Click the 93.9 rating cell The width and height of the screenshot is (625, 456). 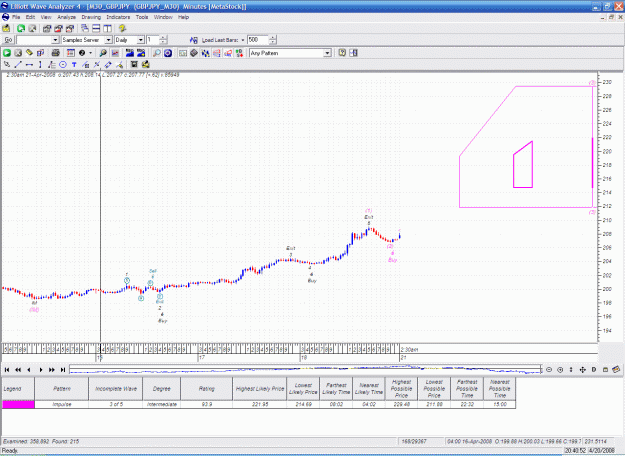click(x=206, y=405)
